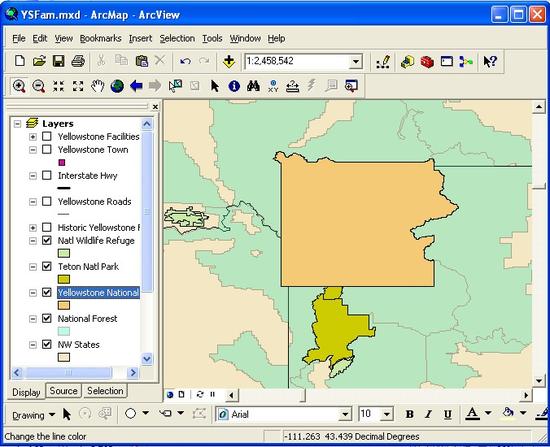Open the Find binoculars tool
This screenshot has width=550, height=447.
click(x=253, y=86)
